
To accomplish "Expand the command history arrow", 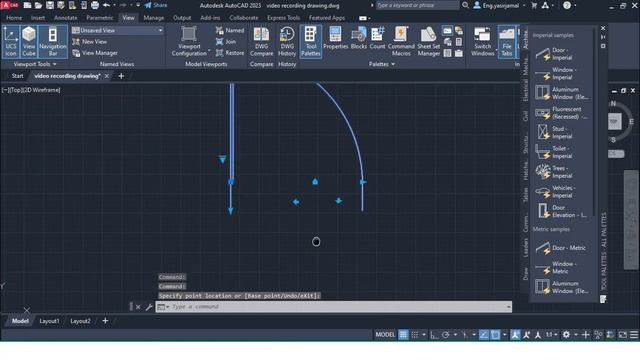I will [x=509, y=307].
